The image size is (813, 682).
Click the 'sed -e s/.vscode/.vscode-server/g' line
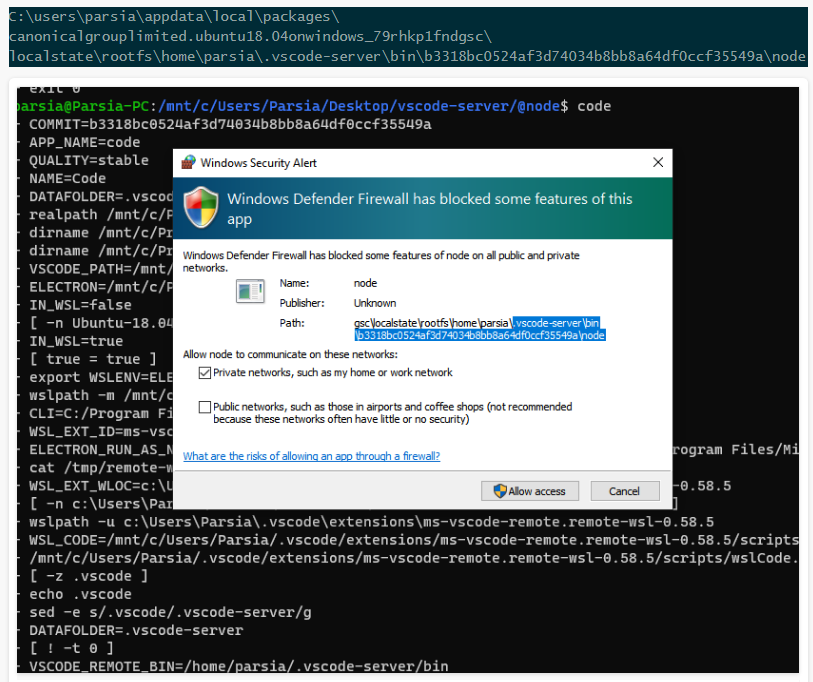[x=170, y=612]
